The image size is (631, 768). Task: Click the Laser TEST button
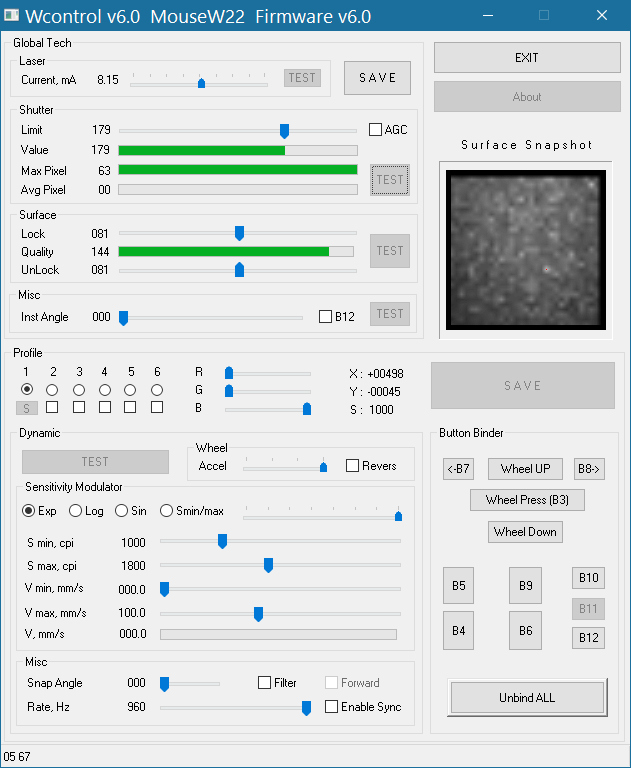pyautogui.click(x=302, y=78)
